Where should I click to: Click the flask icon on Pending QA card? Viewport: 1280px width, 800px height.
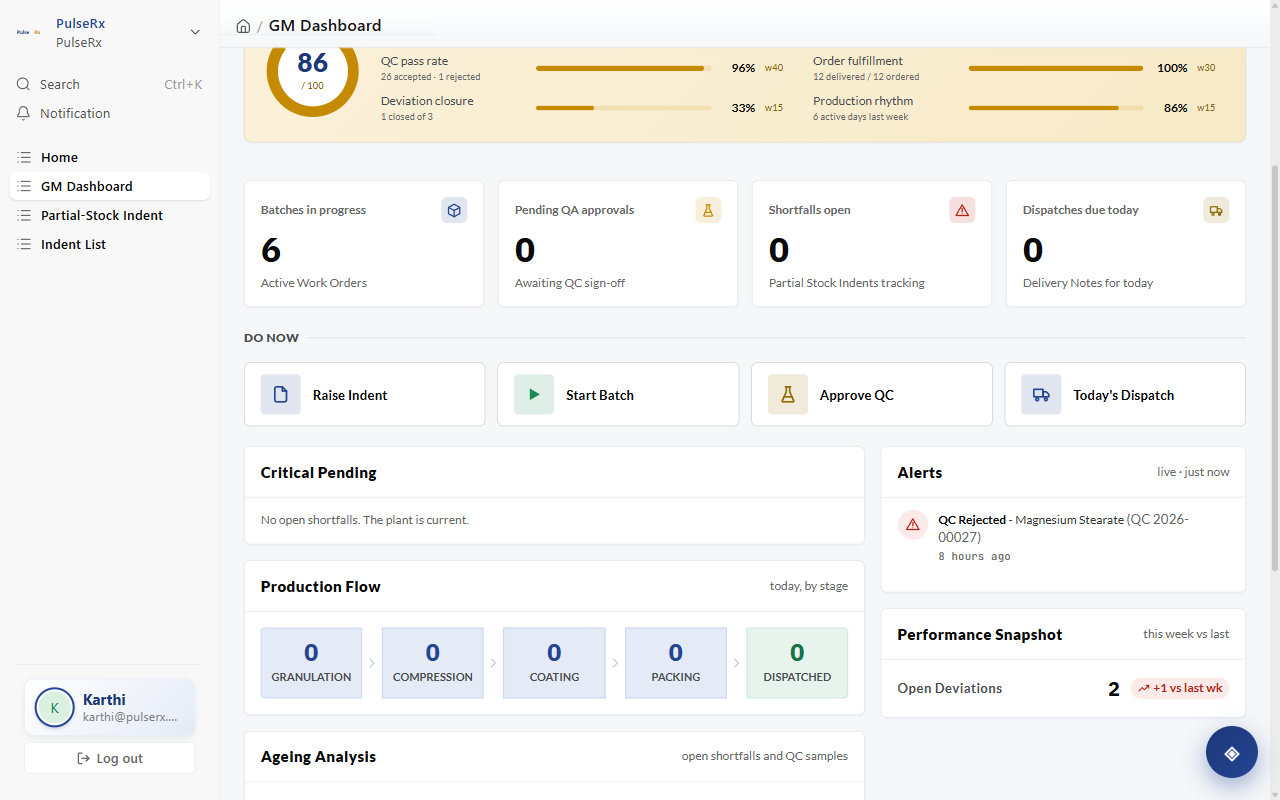click(708, 210)
